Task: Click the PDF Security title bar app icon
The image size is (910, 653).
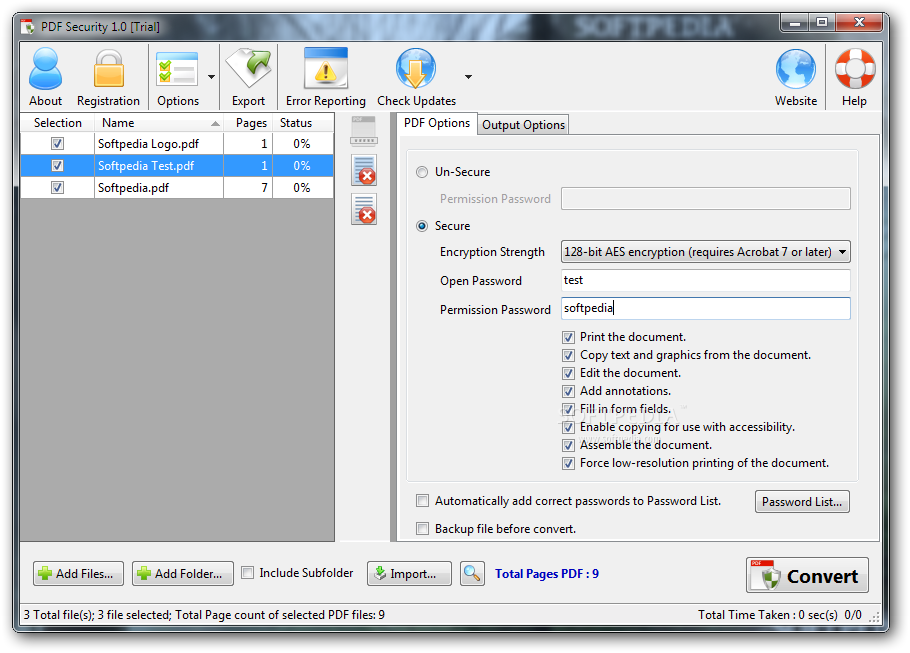Action: click(x=27, y=27)
